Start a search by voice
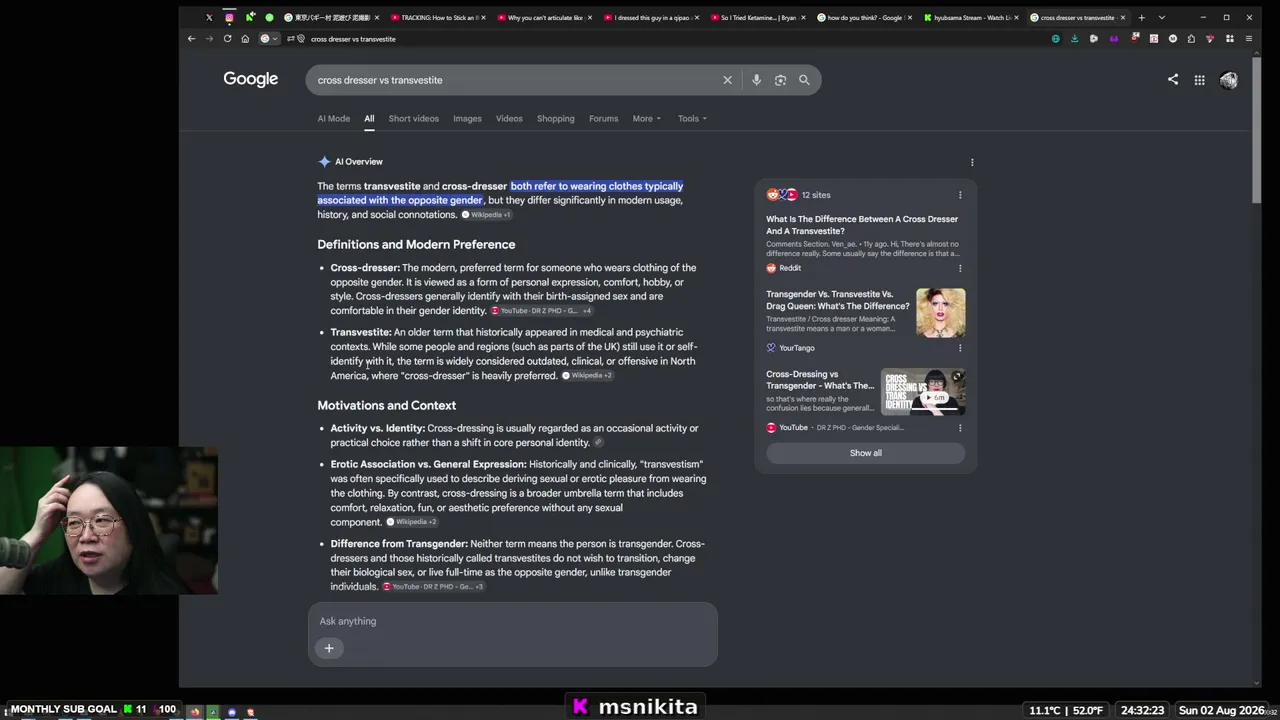The image size is (1280, 720). tap(756, 80)
